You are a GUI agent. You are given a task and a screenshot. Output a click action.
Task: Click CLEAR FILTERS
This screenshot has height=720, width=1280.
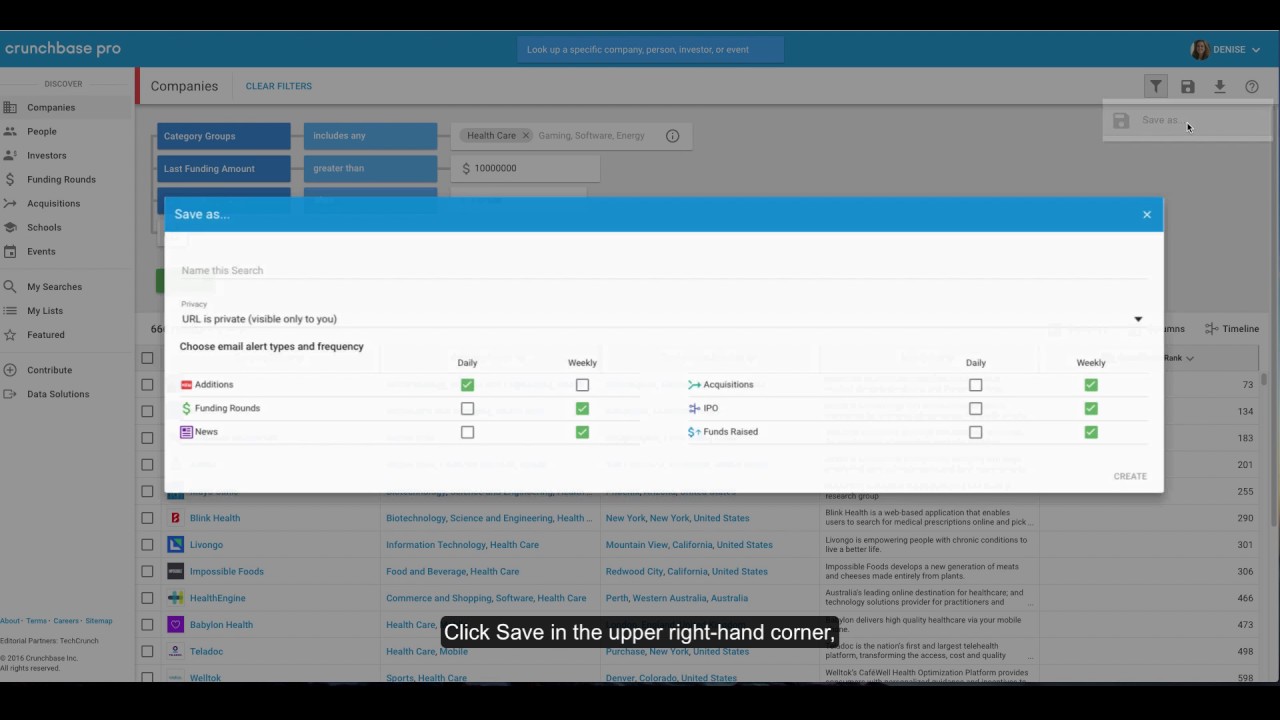(279, 86)
